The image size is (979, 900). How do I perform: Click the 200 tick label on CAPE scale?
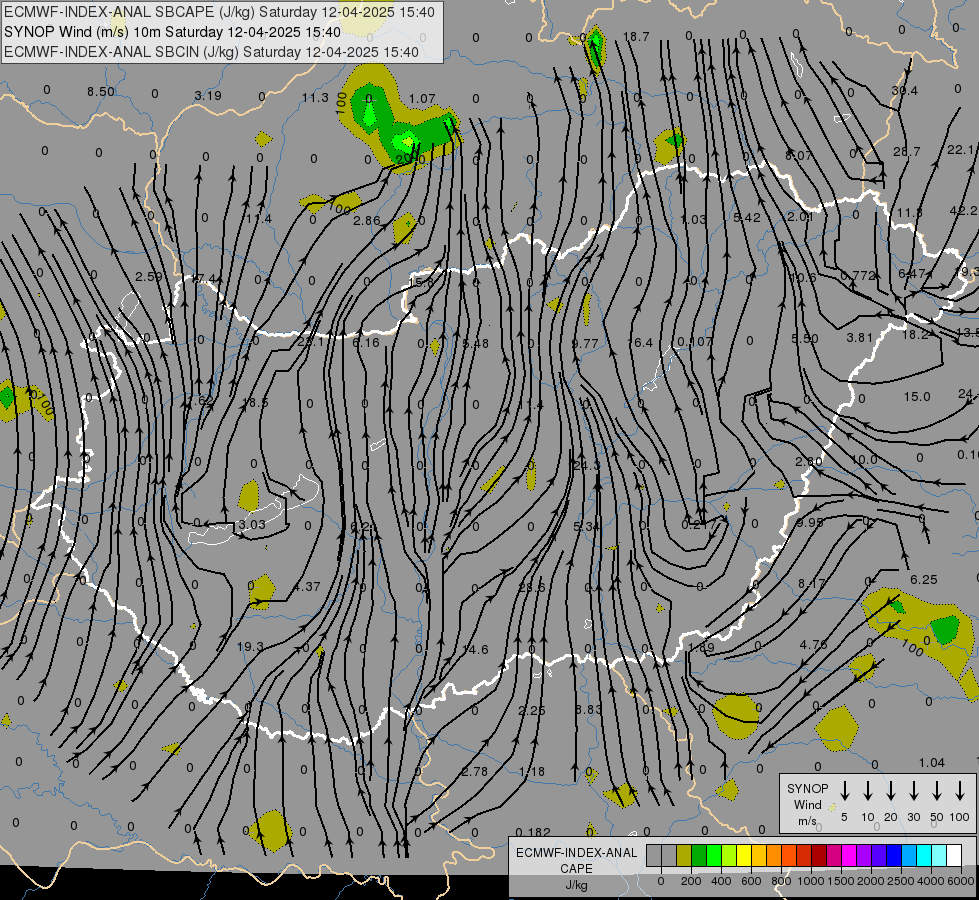(x=691, y=881)
